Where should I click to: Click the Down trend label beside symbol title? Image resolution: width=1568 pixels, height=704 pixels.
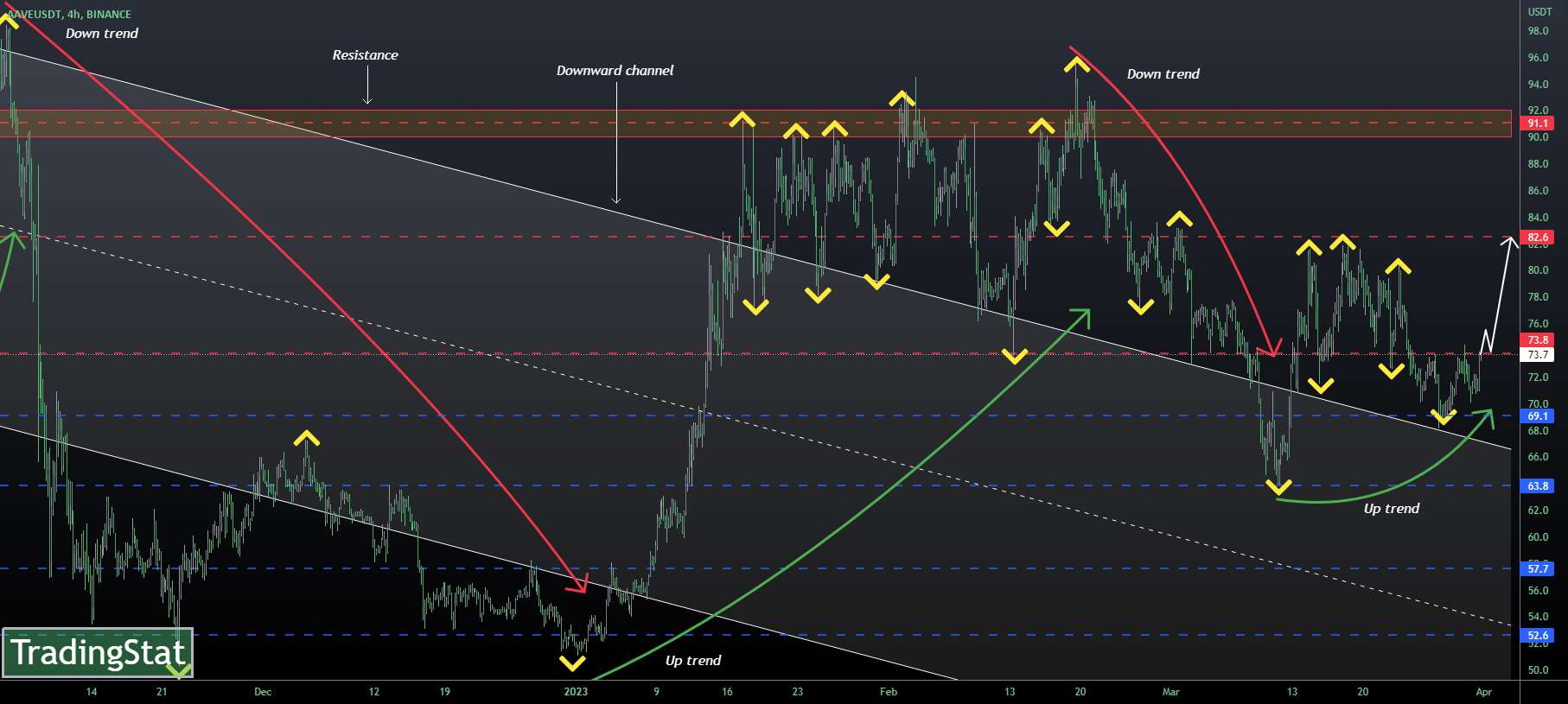(102, 34)
